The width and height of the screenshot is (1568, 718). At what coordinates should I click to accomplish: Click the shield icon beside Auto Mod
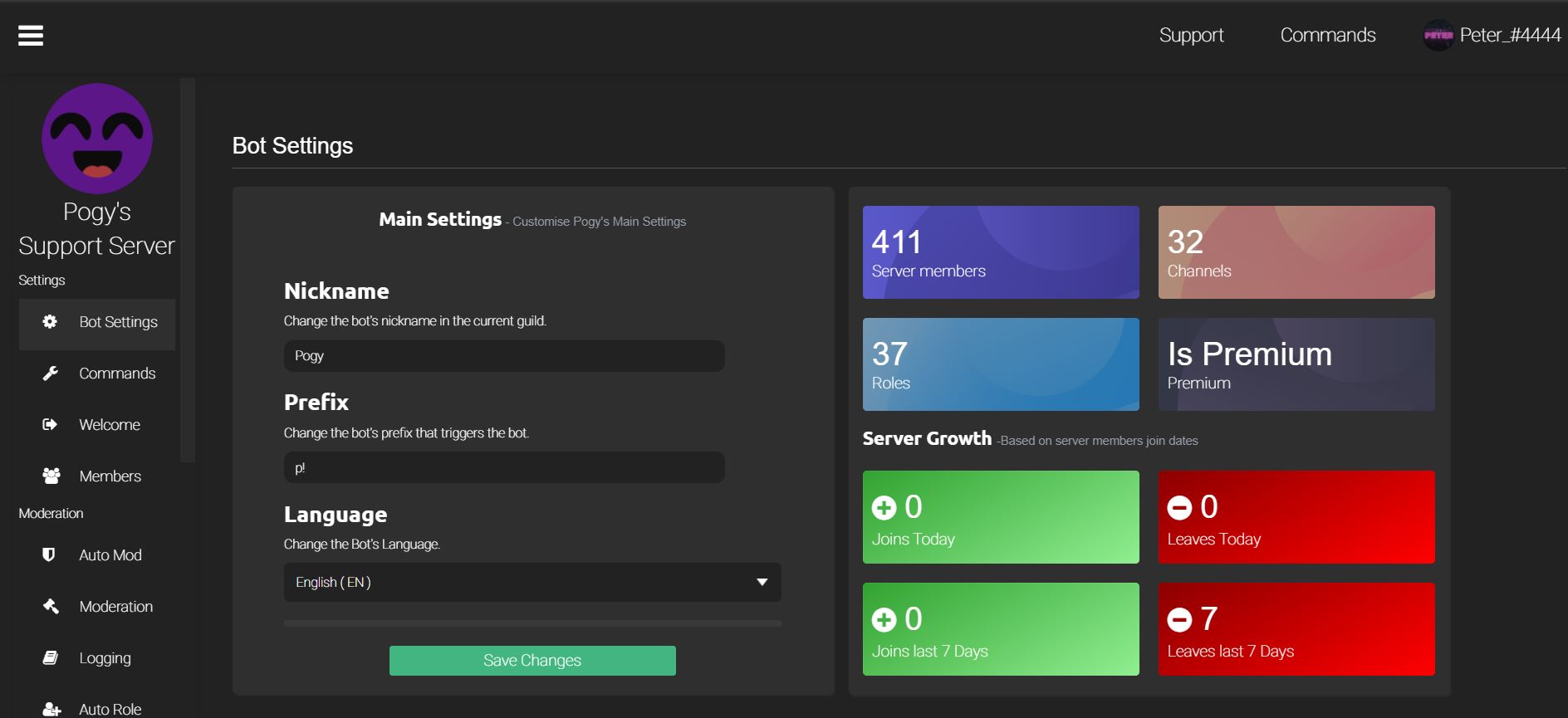[x=49, y=554]
